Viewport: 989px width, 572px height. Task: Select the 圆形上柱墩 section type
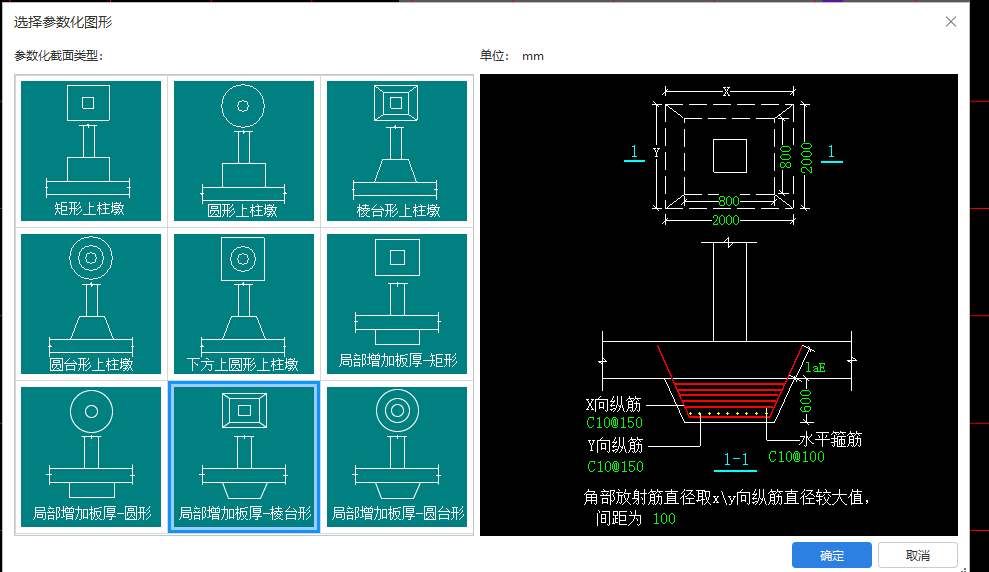[243, 151]
